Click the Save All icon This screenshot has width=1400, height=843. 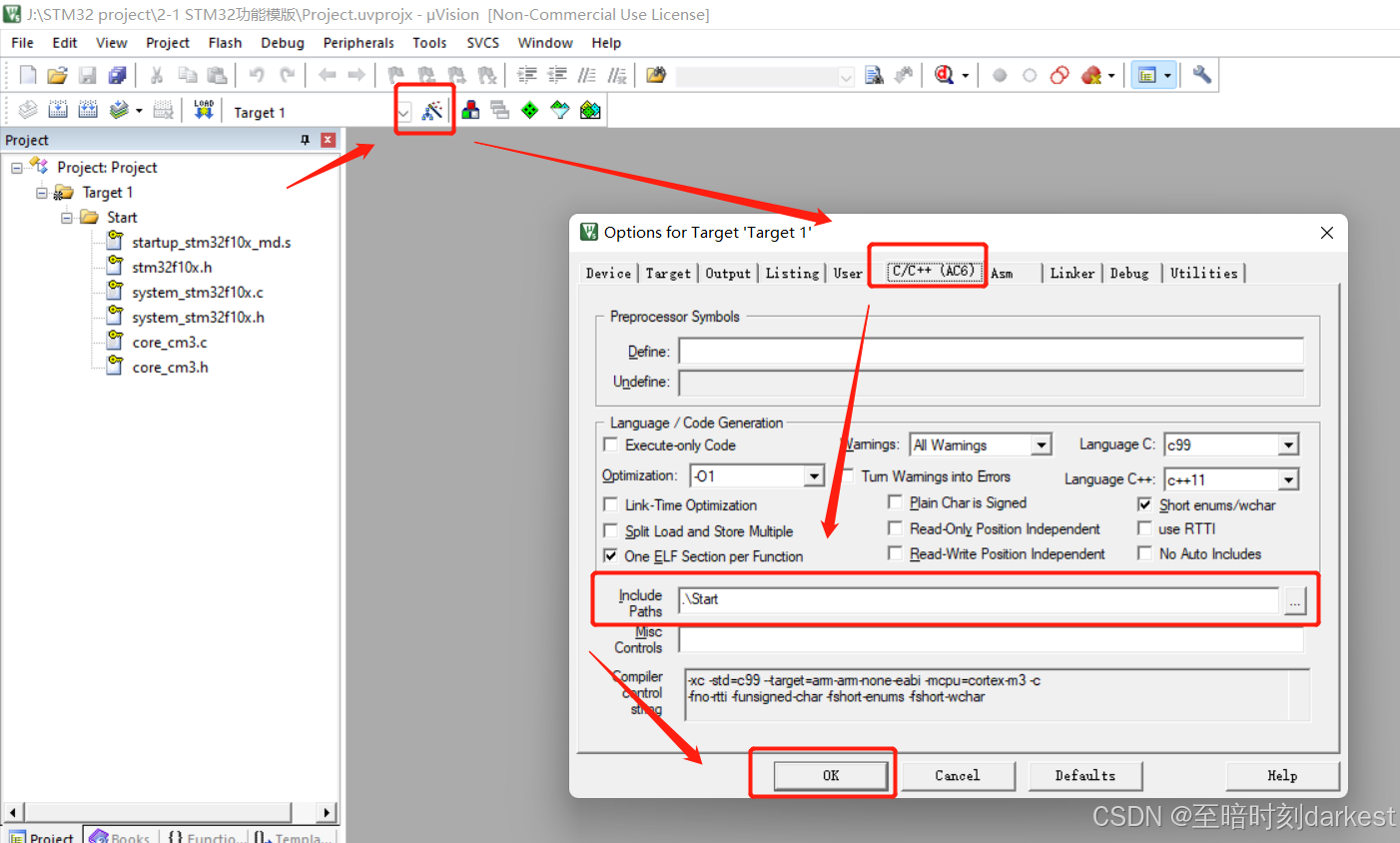pos(118,75)
